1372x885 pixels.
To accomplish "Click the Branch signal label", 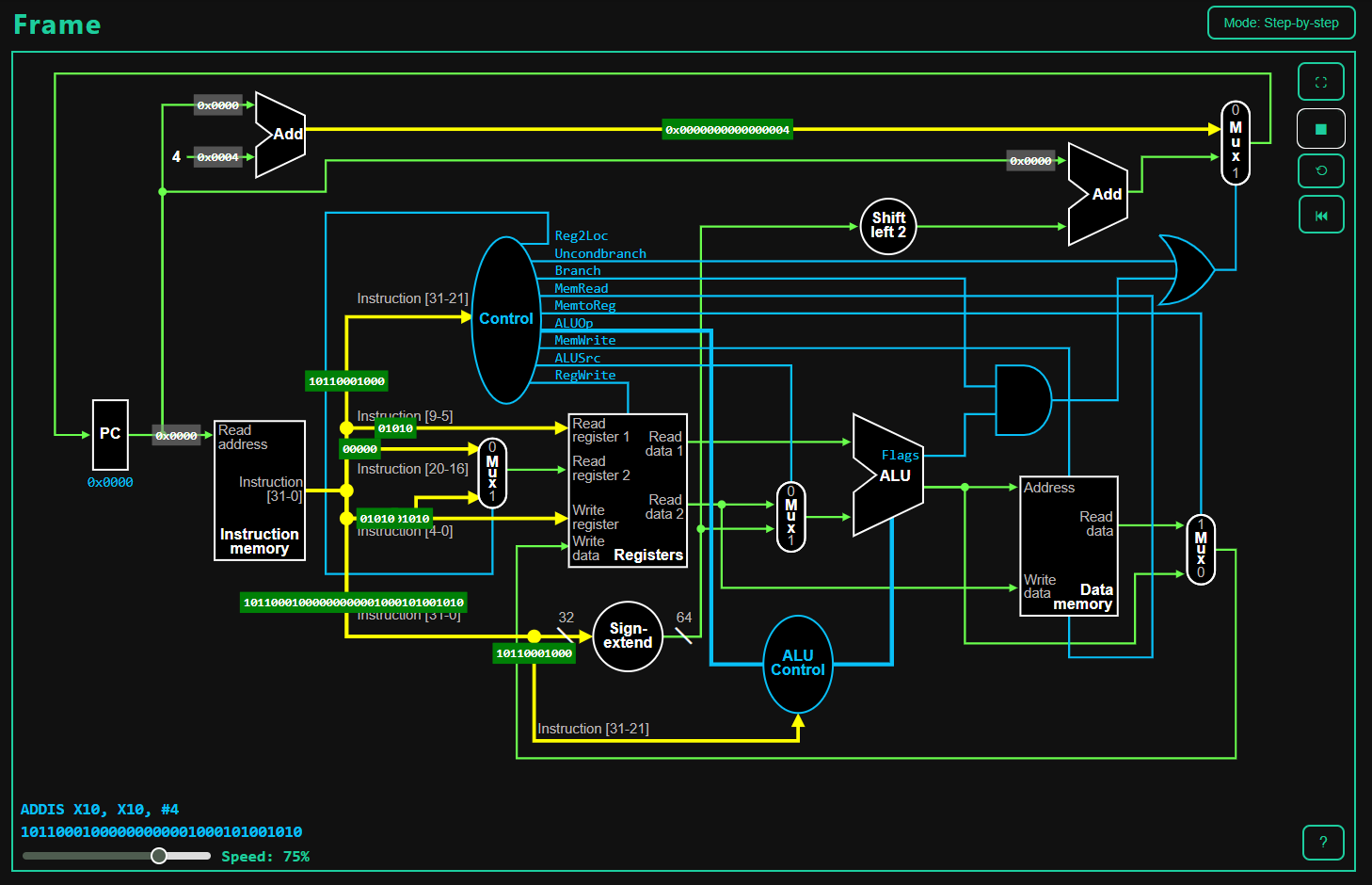I will point(578,271).
